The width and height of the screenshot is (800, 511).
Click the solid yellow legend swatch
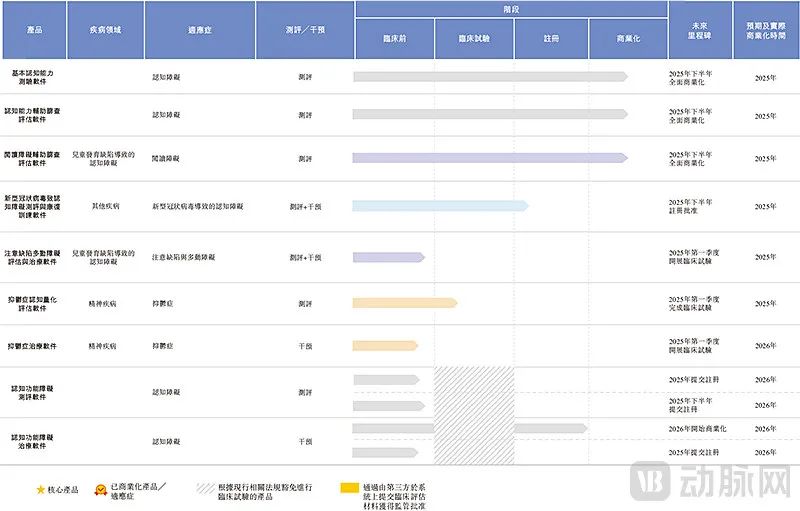[x=349, y=489]
